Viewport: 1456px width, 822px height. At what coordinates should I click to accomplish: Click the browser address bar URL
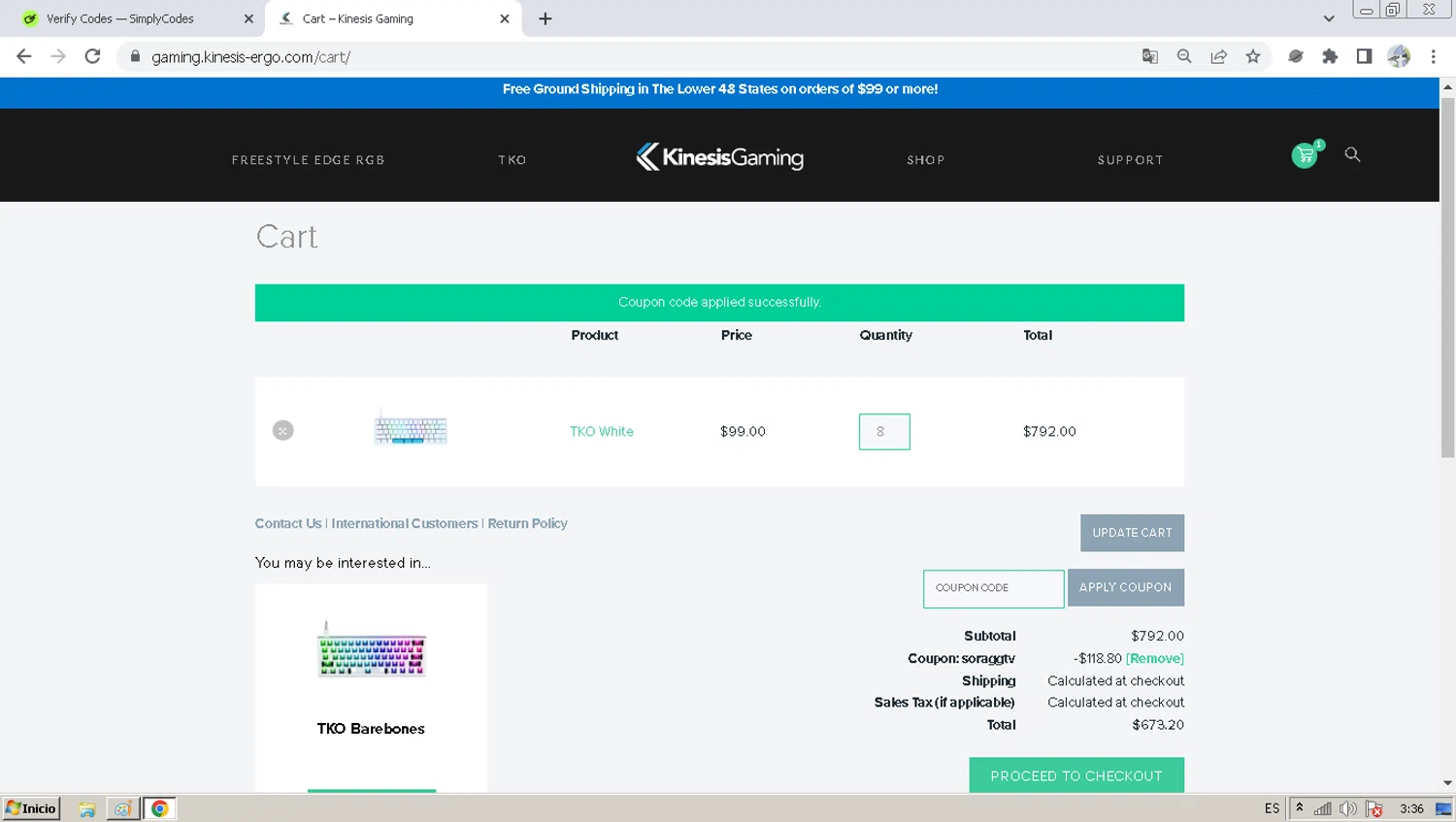[250, 57]
